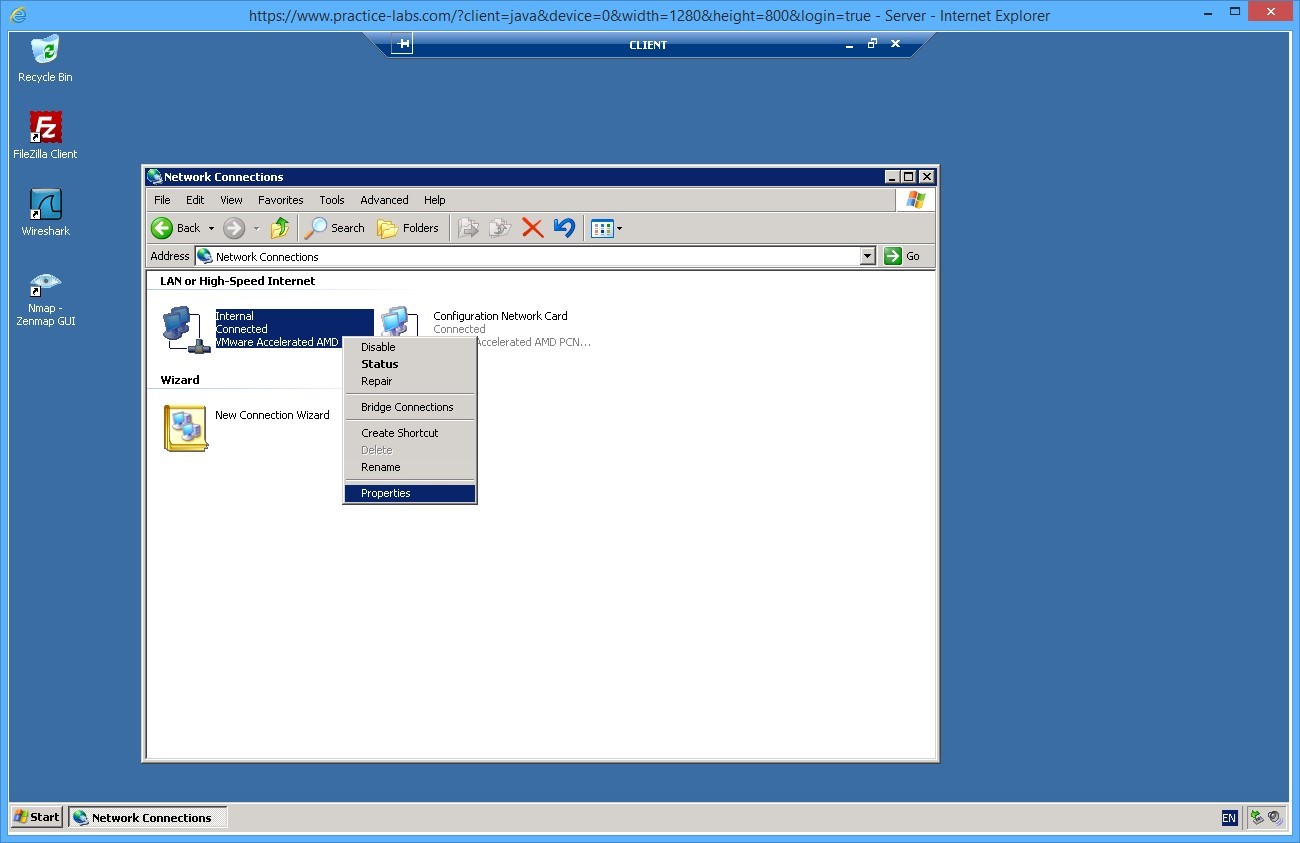This screenshot has height=843, width=1300.
Task: Select Disable in the context menu
Action: point(378,347)
